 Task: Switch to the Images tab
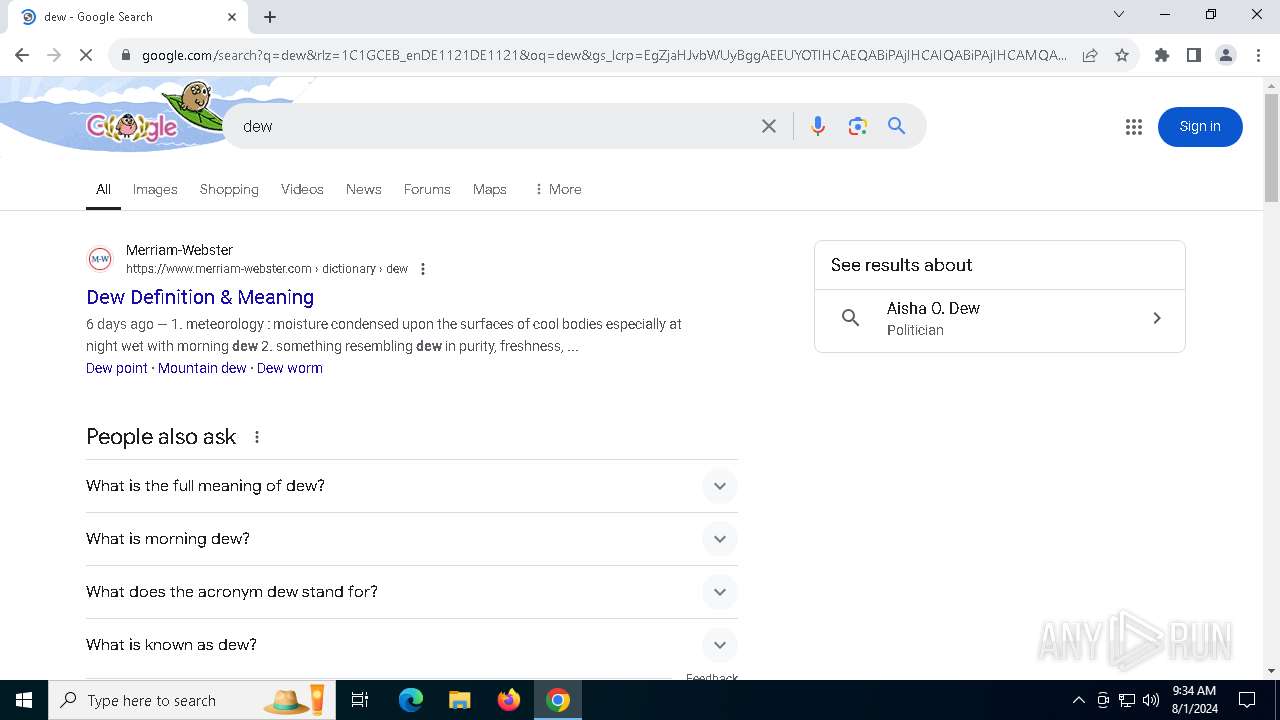pos(155,189)
